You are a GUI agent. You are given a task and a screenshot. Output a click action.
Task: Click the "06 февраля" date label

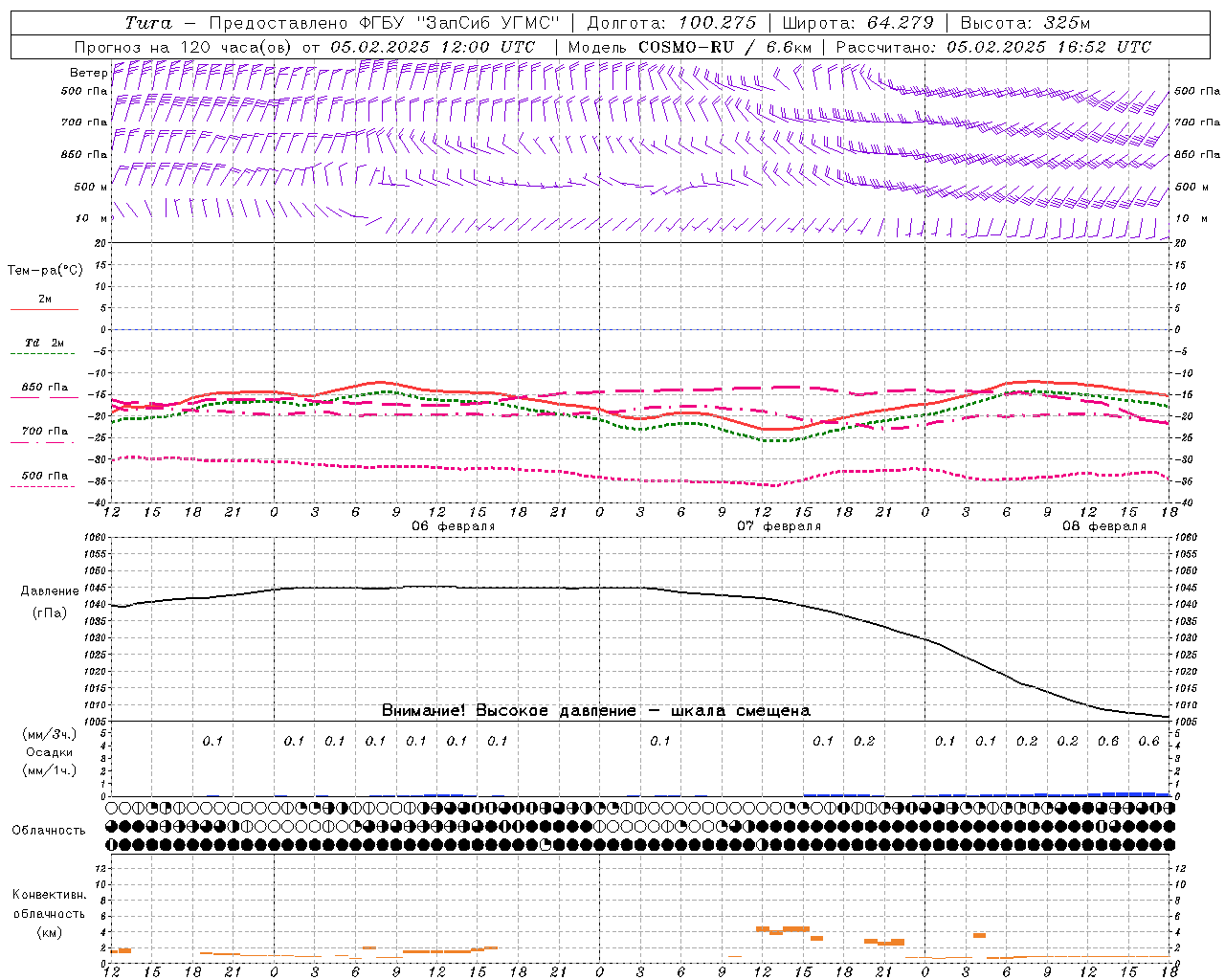(454, 526)
